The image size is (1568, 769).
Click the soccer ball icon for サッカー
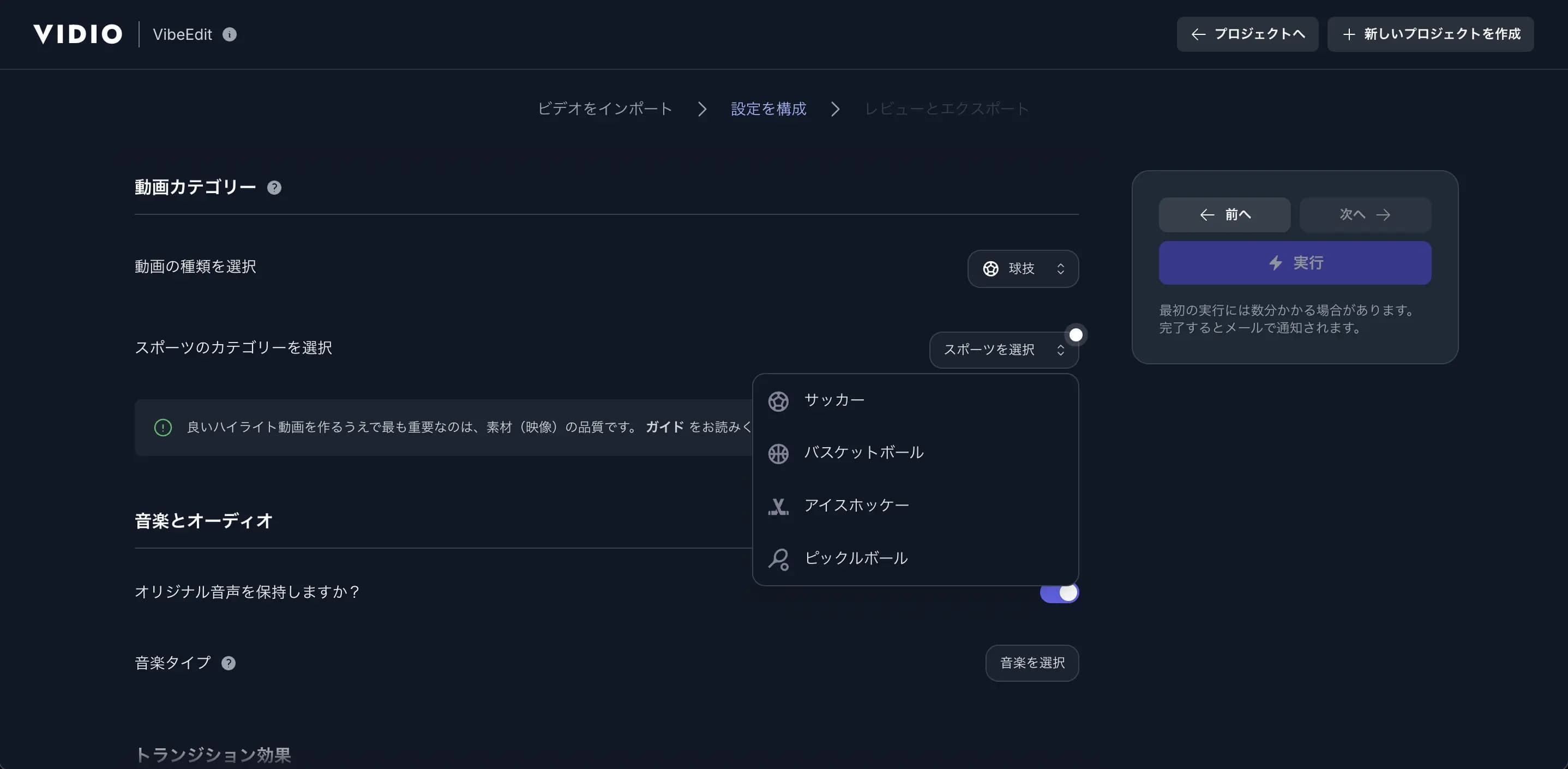[778, 401]
